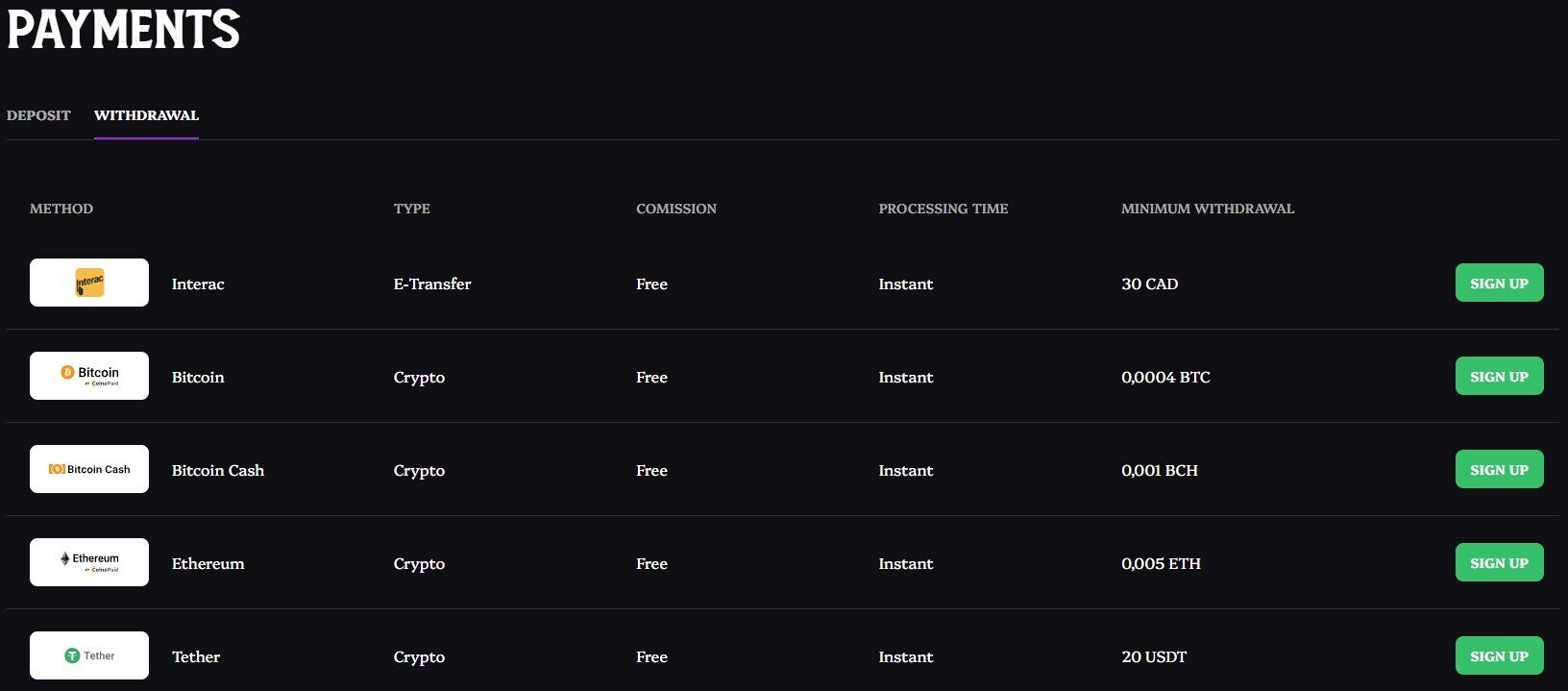Image resolution: width=1568 pixels, height=691 pixels.
Task: Click Sign Up for Bitcoin Cash
Action: pos(1499,469)
